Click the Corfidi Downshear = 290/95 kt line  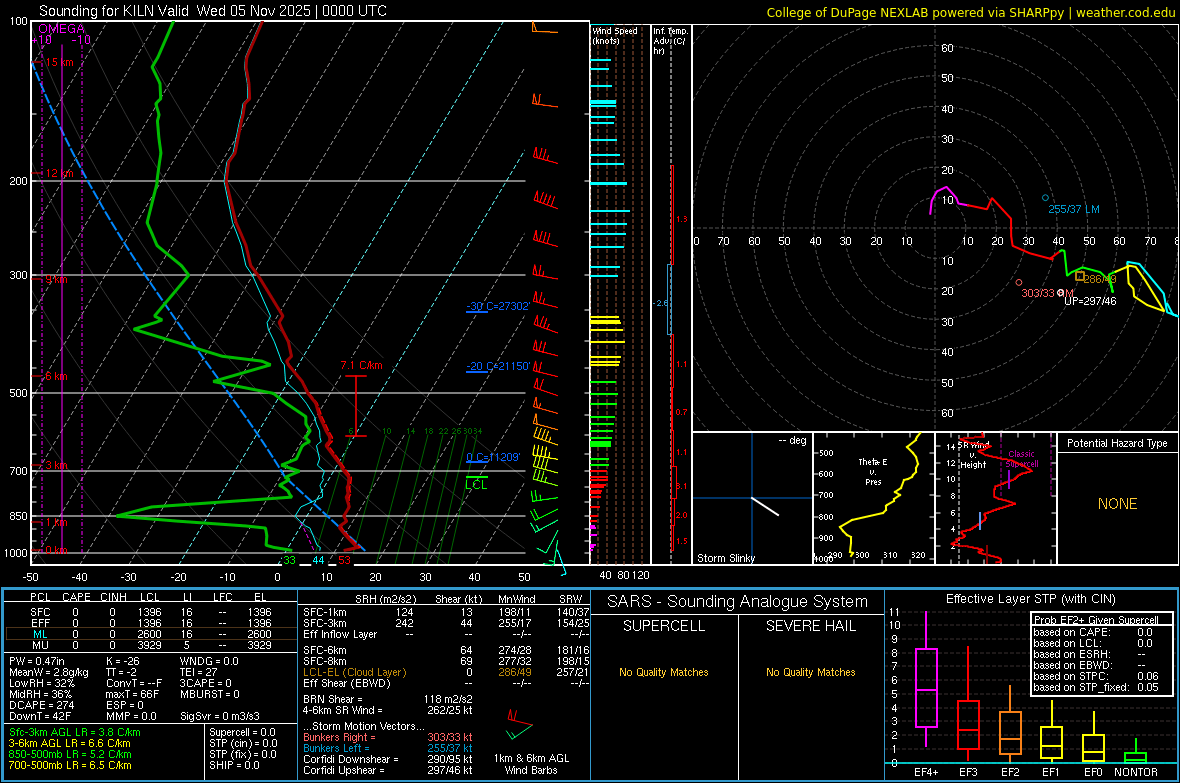coord(388,760)
